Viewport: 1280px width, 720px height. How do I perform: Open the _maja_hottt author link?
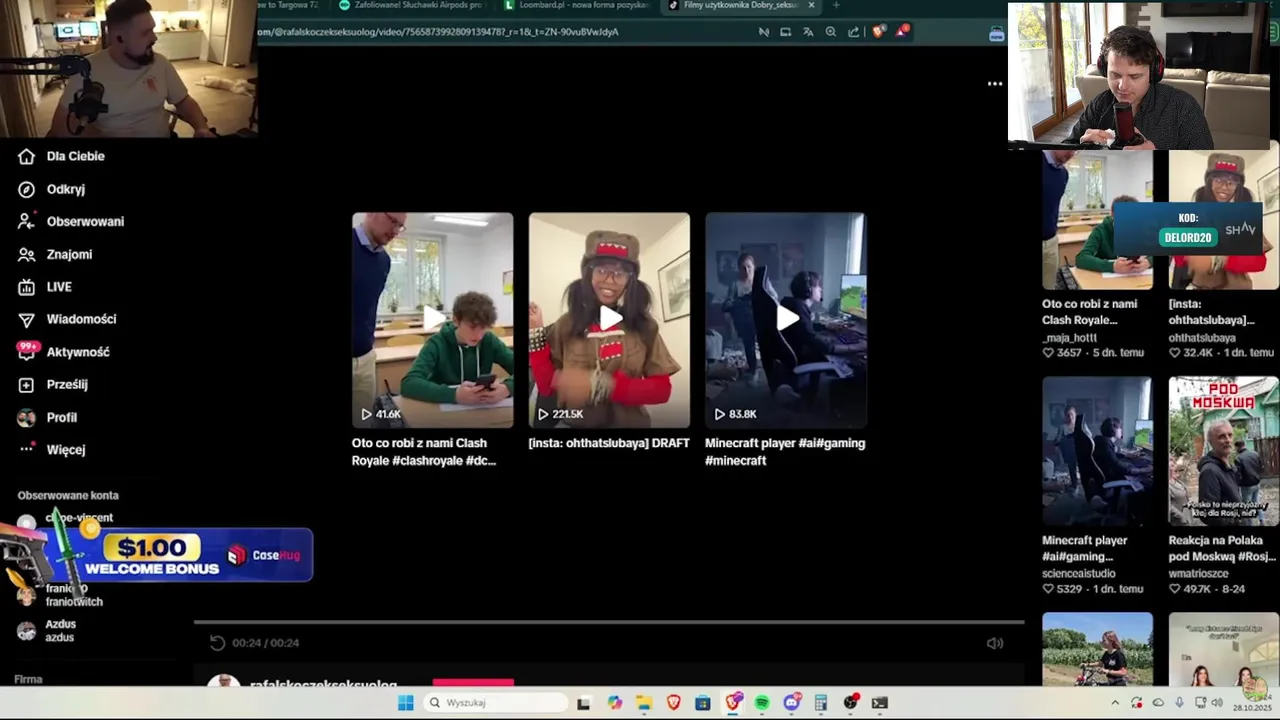point(1069,338)
